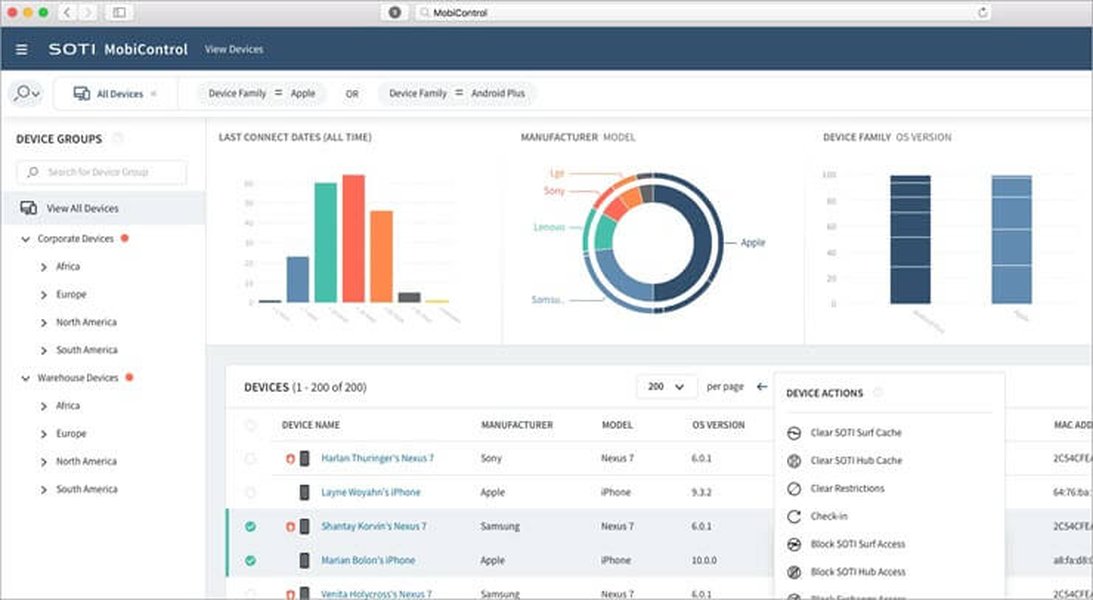
Task: Click the info icon next to Device Actions
Action: tap(878, 392)
